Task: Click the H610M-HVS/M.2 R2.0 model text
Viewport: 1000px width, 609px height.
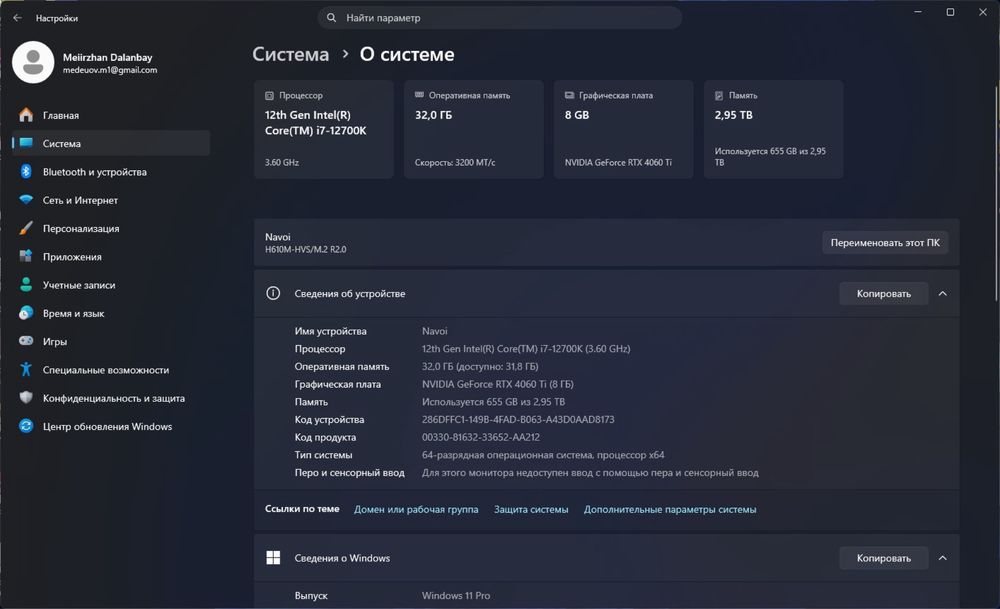Action: [x=305, y=249]
